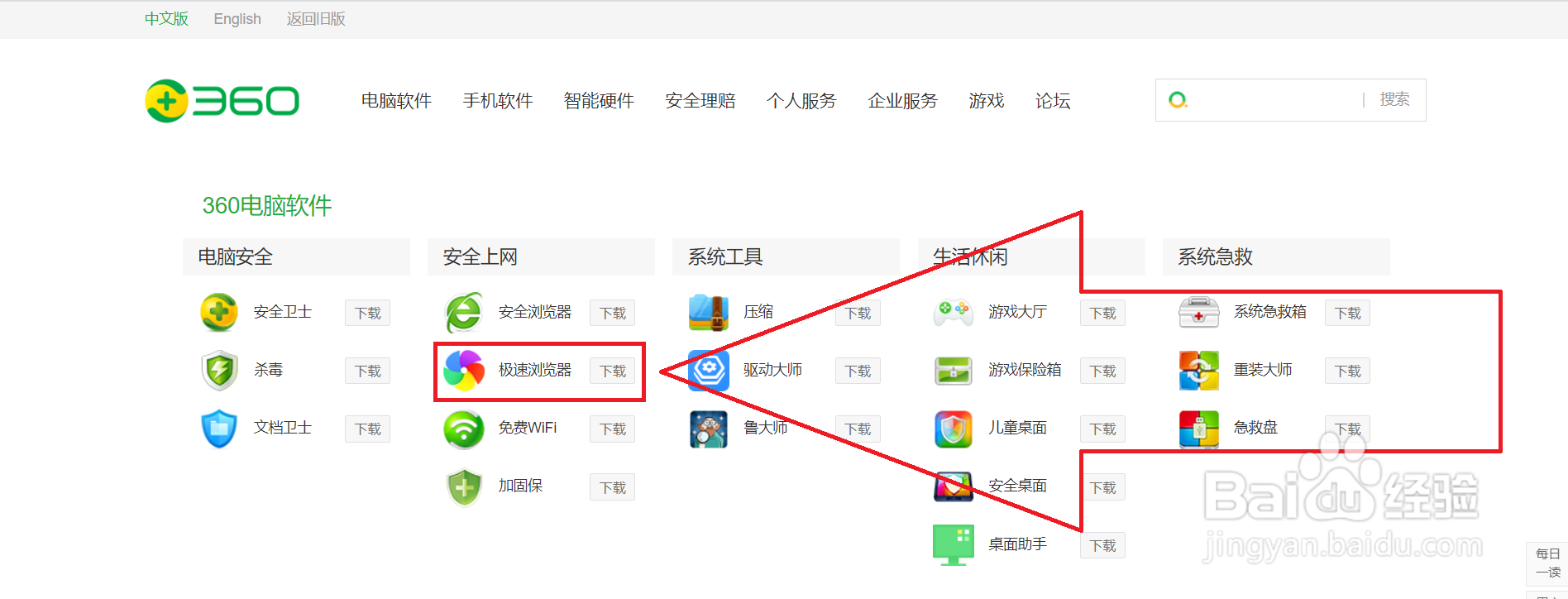1568x599 pixels.
Task: Click the 极速浏览器 colorful icon
Action: 464,370
